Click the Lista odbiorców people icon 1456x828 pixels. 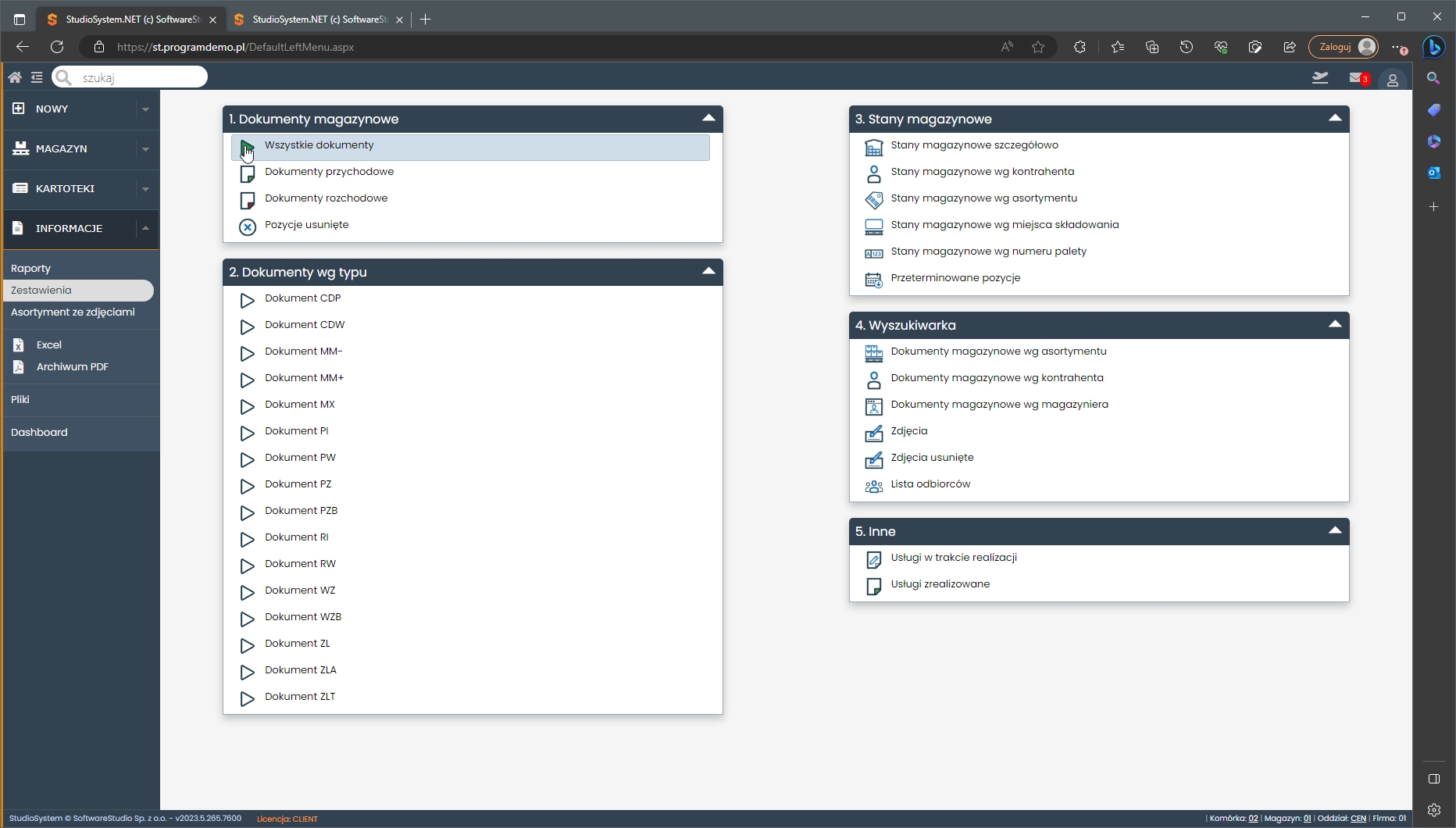coord(873,486)
